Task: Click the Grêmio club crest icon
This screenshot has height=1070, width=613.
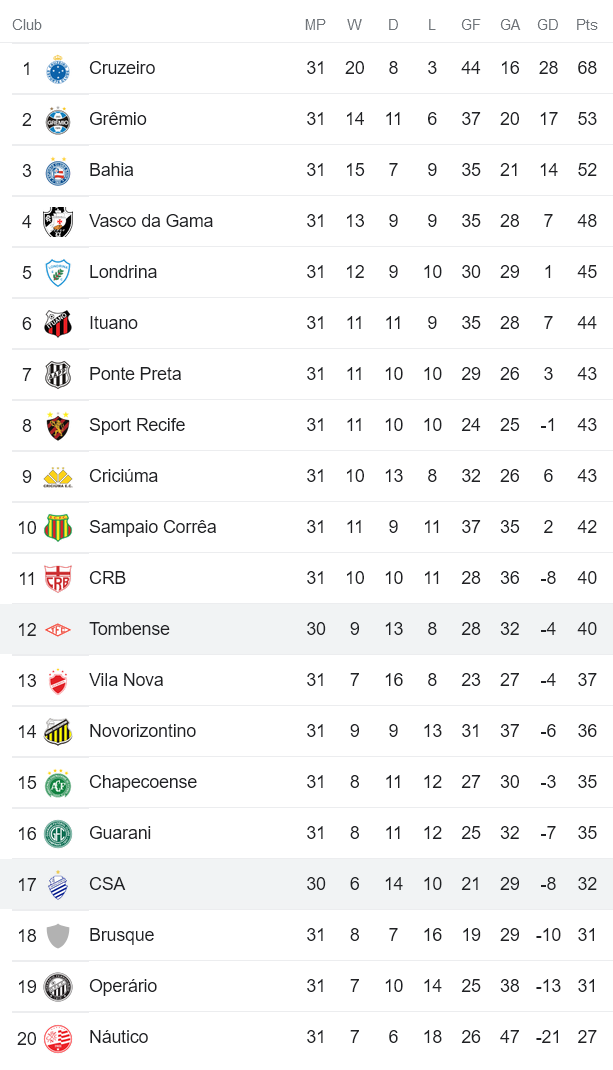Action: pyautogui.click(x=58, y=120)
